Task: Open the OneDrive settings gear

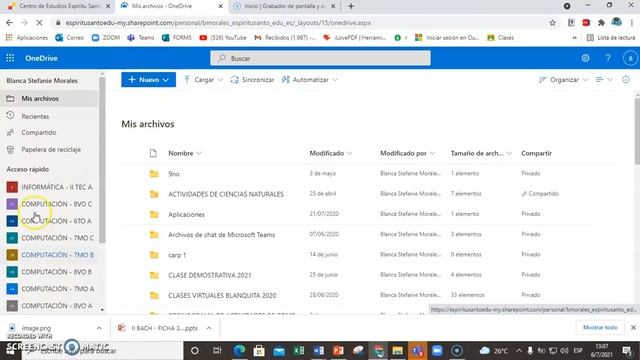Action: [585, 58]
